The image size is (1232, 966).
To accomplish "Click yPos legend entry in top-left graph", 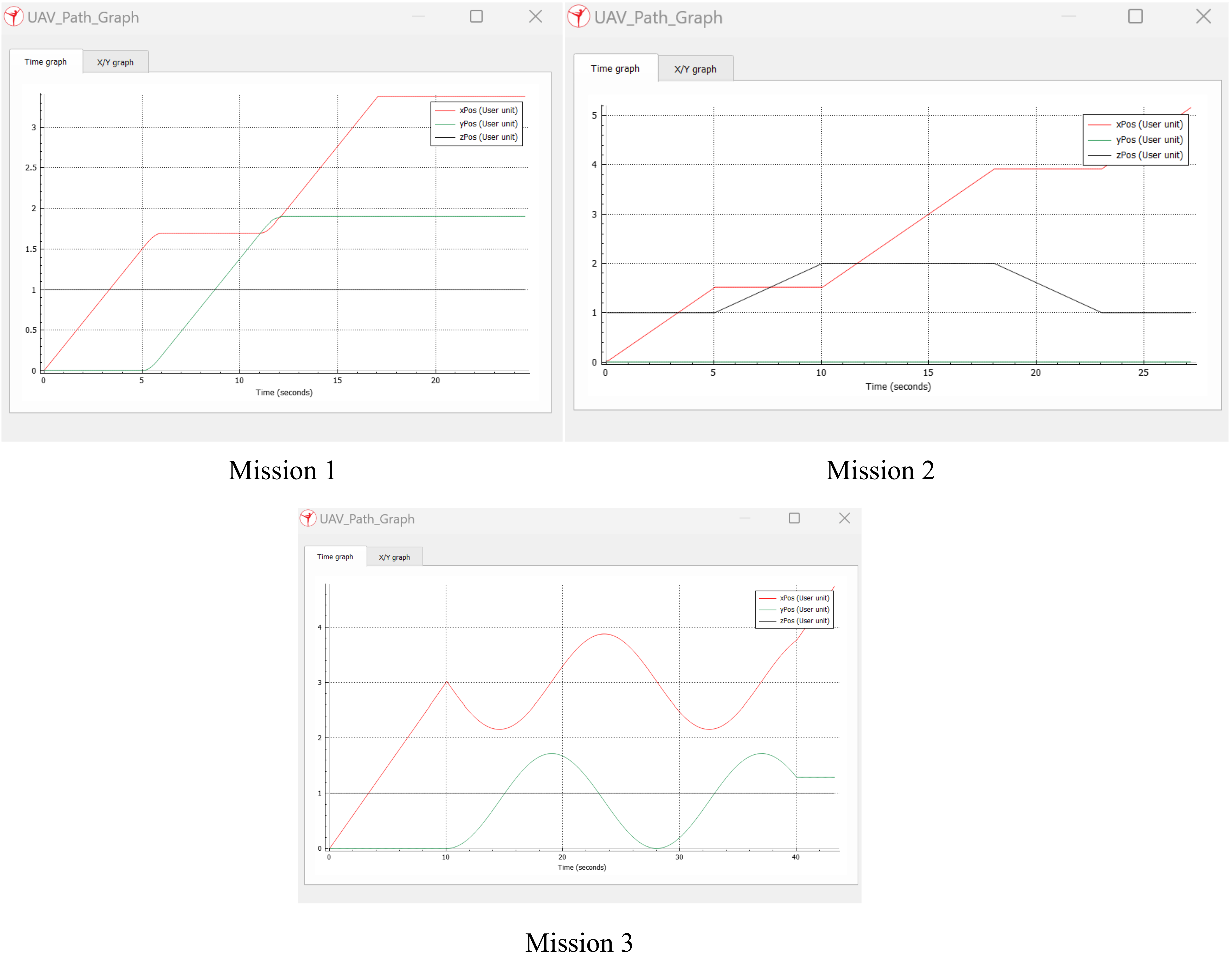I will point(488,124).
